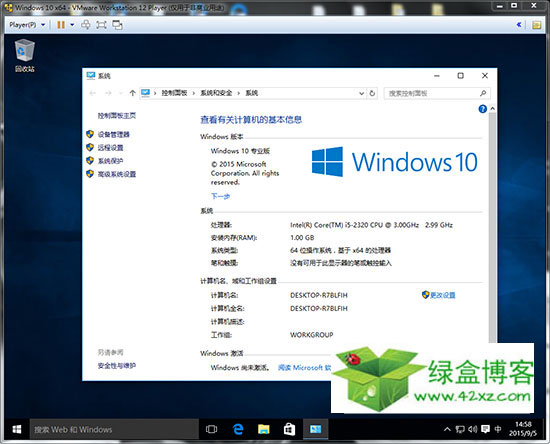Click the refresh button in address bar
The width and height of the screenshot is (550, 444).
[372, 94]
